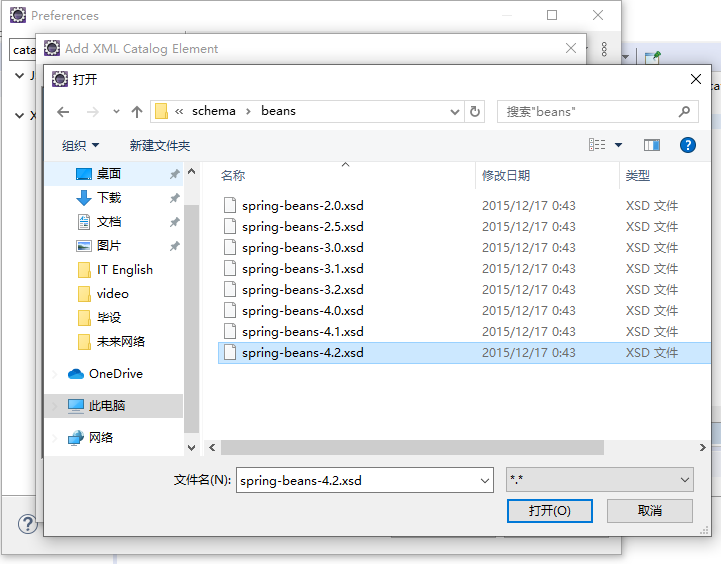Viewport: 721px width, 564px height.
Task: Go back with the left arrow
Action: 63,112
